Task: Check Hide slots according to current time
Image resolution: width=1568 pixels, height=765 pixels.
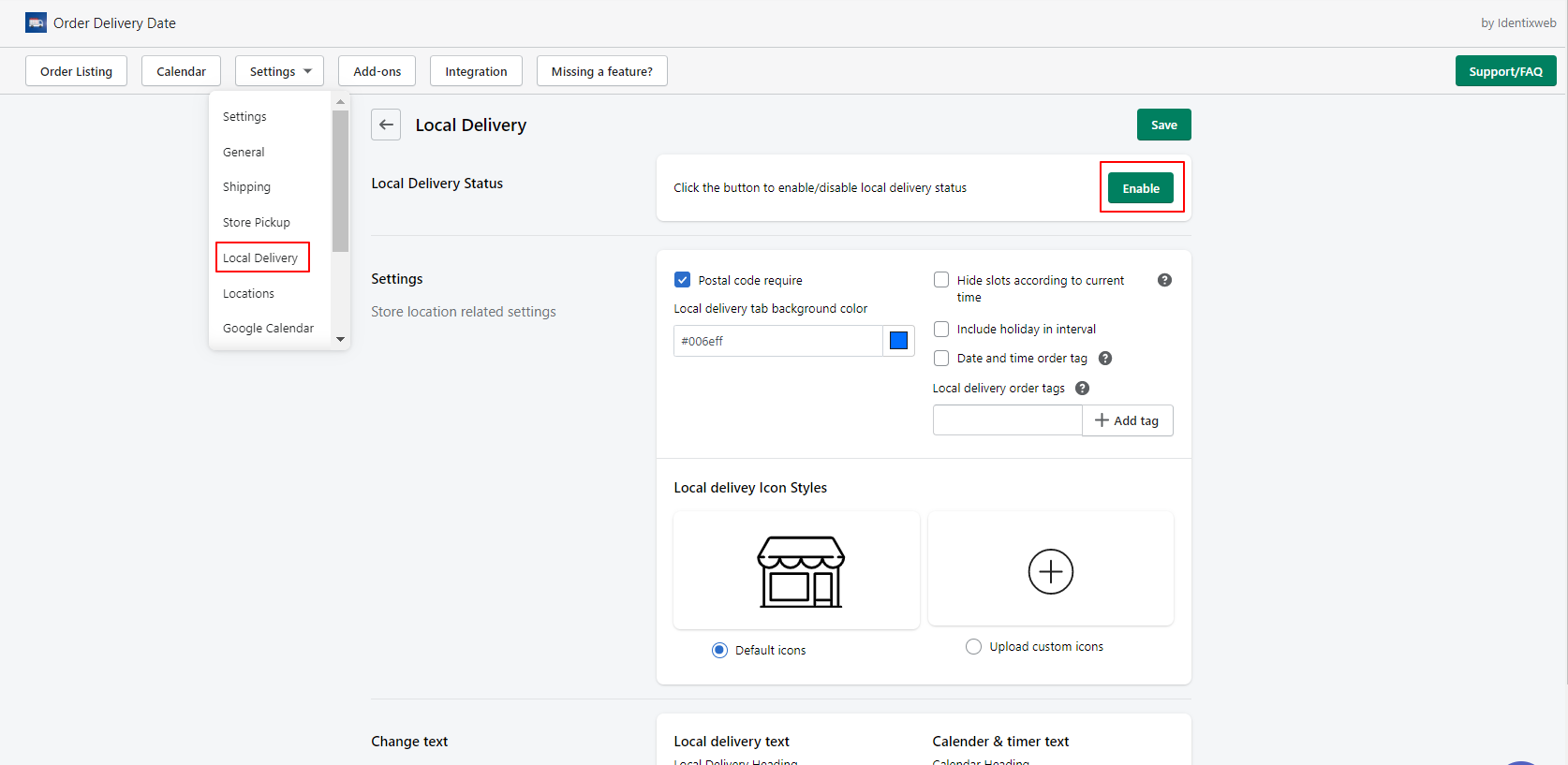Action: (x=941, y=279)
